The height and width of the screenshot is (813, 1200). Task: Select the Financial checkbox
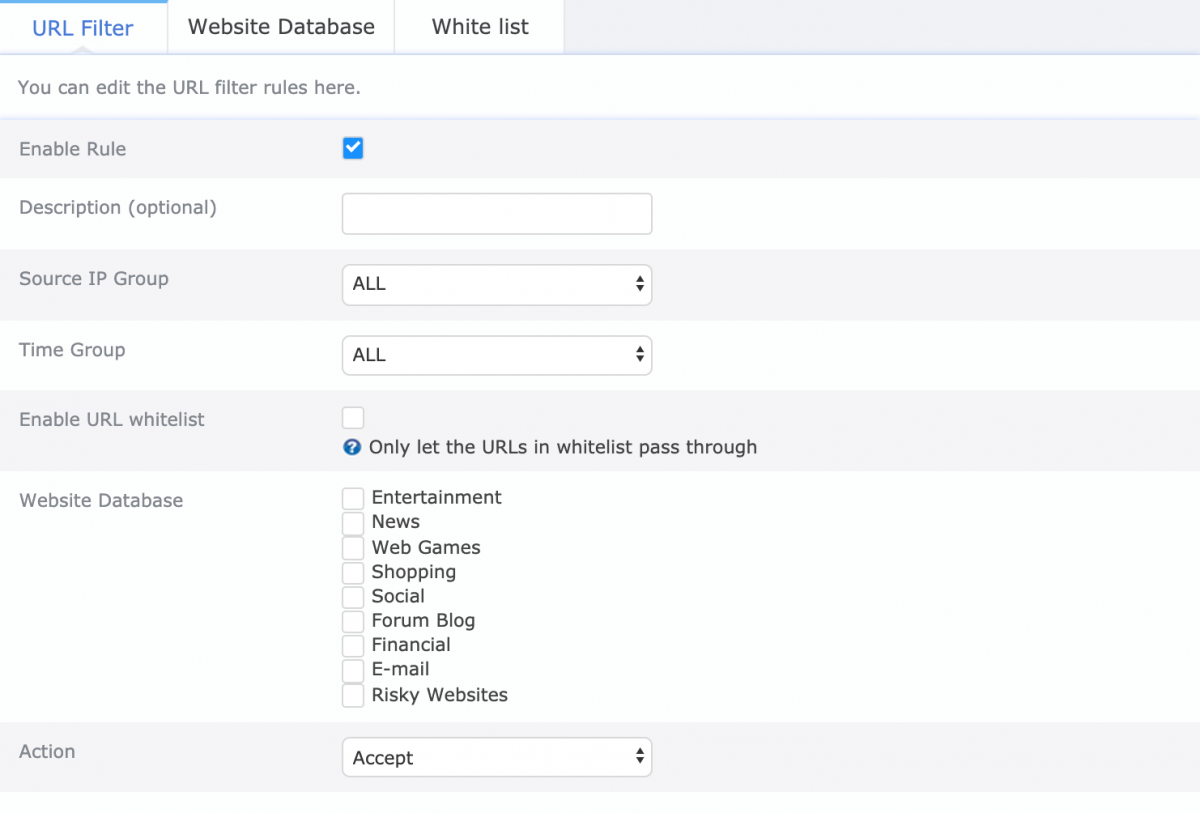tap(353, 646)
